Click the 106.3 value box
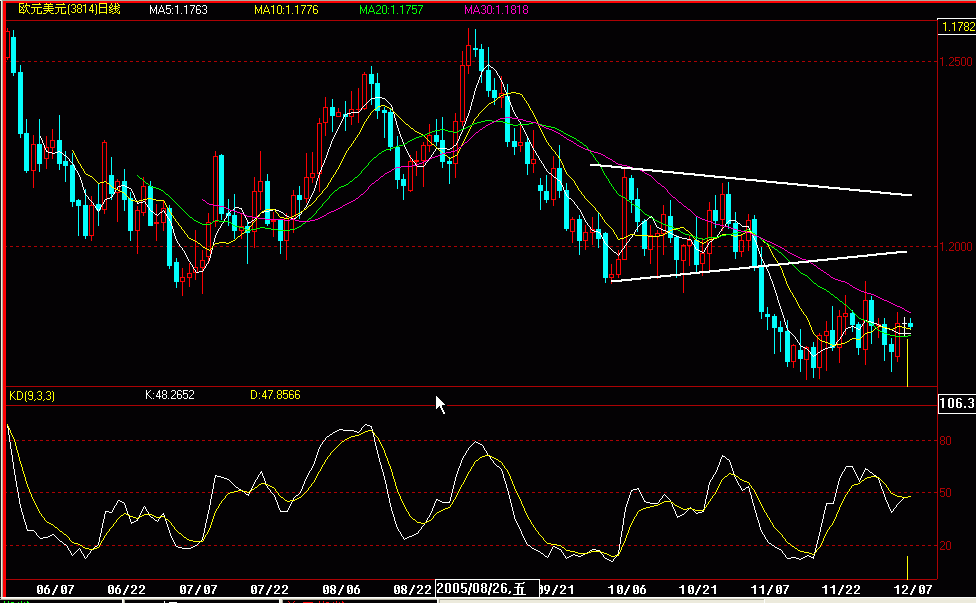Viewport: 976px width, 603px height. (x=957, y=403)
